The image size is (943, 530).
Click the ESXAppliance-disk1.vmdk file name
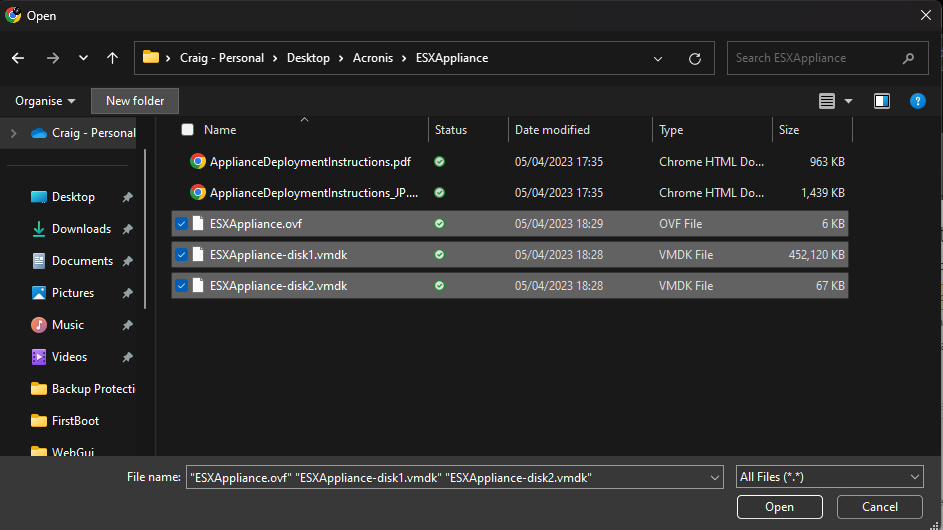pyautogui.click(x=278, y=254)
